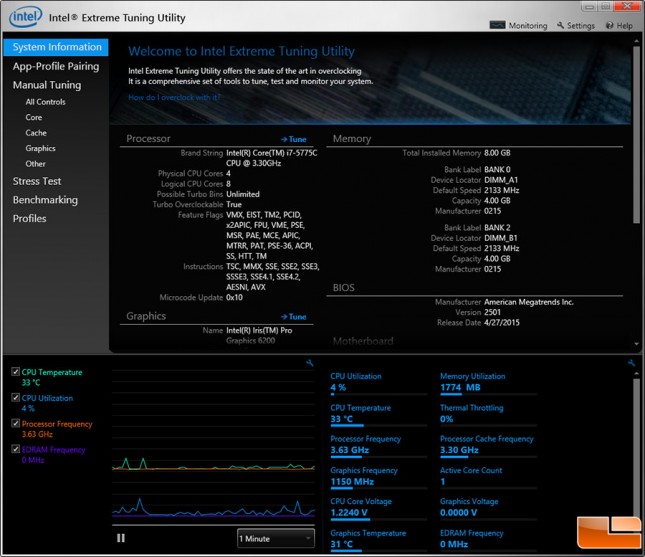Image resolution: width=645 pixels, height=557 pixels.
Task: Open Manual Tuning section
Action: [x=47, y=85]
